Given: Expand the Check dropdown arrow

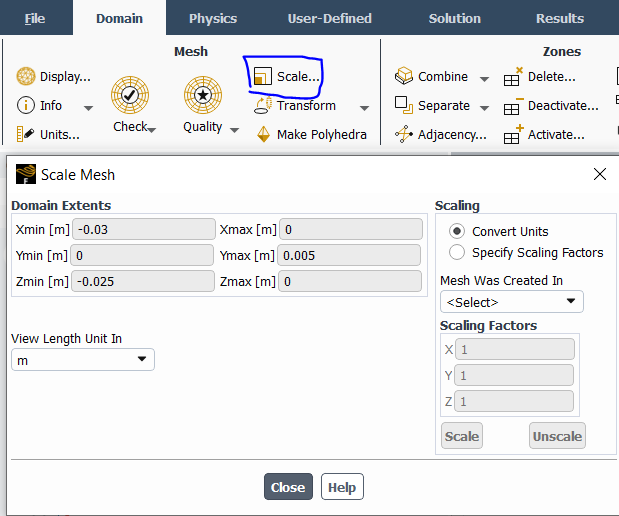Looking at the screenshot, I should [152, 130].
